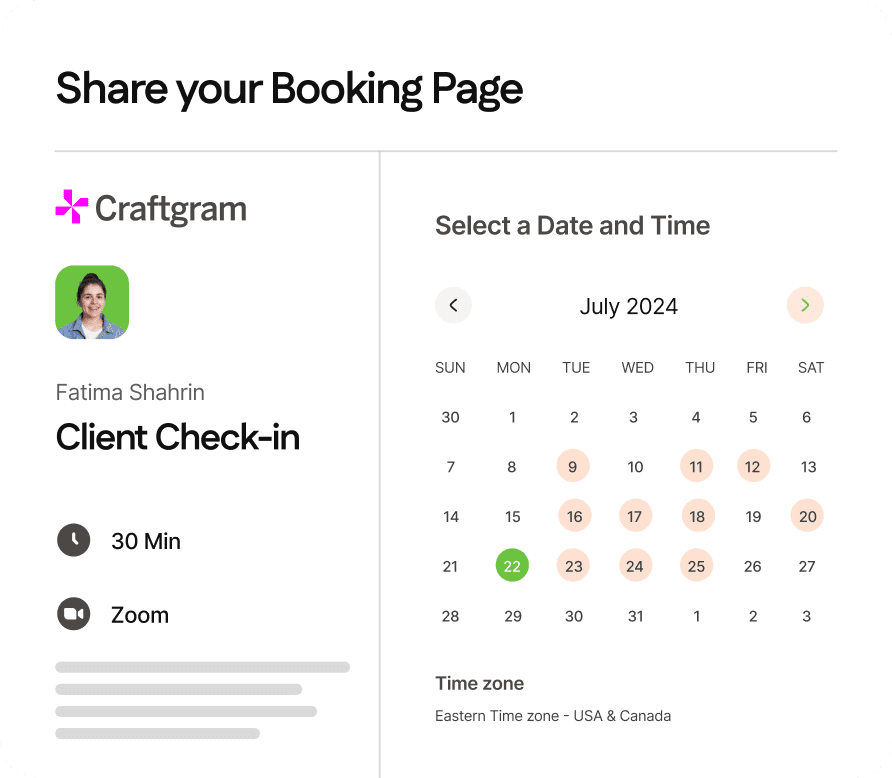This screenshot has height=778, width=892.
Task: Select the highlighted date July 22
Action: coord(512,565)
